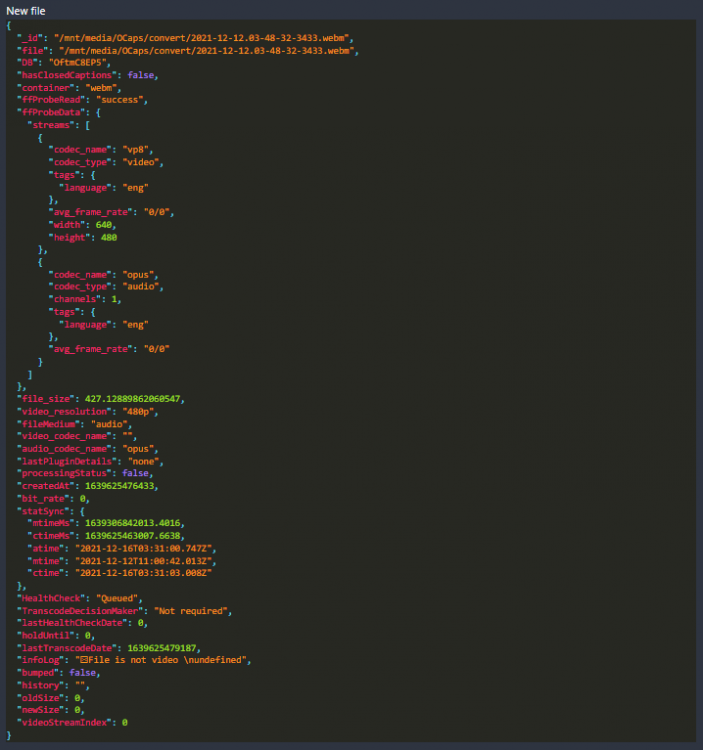Viewport: 703px width, 750px height.
Task: Click the hasClosedCaptions false value
Action: pos(141,75)
